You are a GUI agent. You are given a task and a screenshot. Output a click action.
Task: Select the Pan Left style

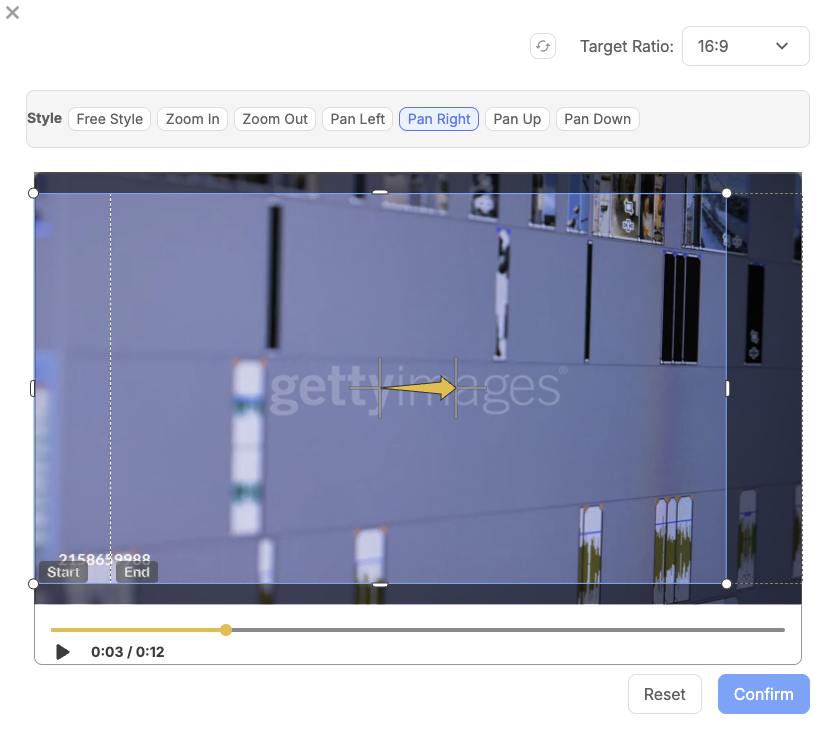point(357,119)
